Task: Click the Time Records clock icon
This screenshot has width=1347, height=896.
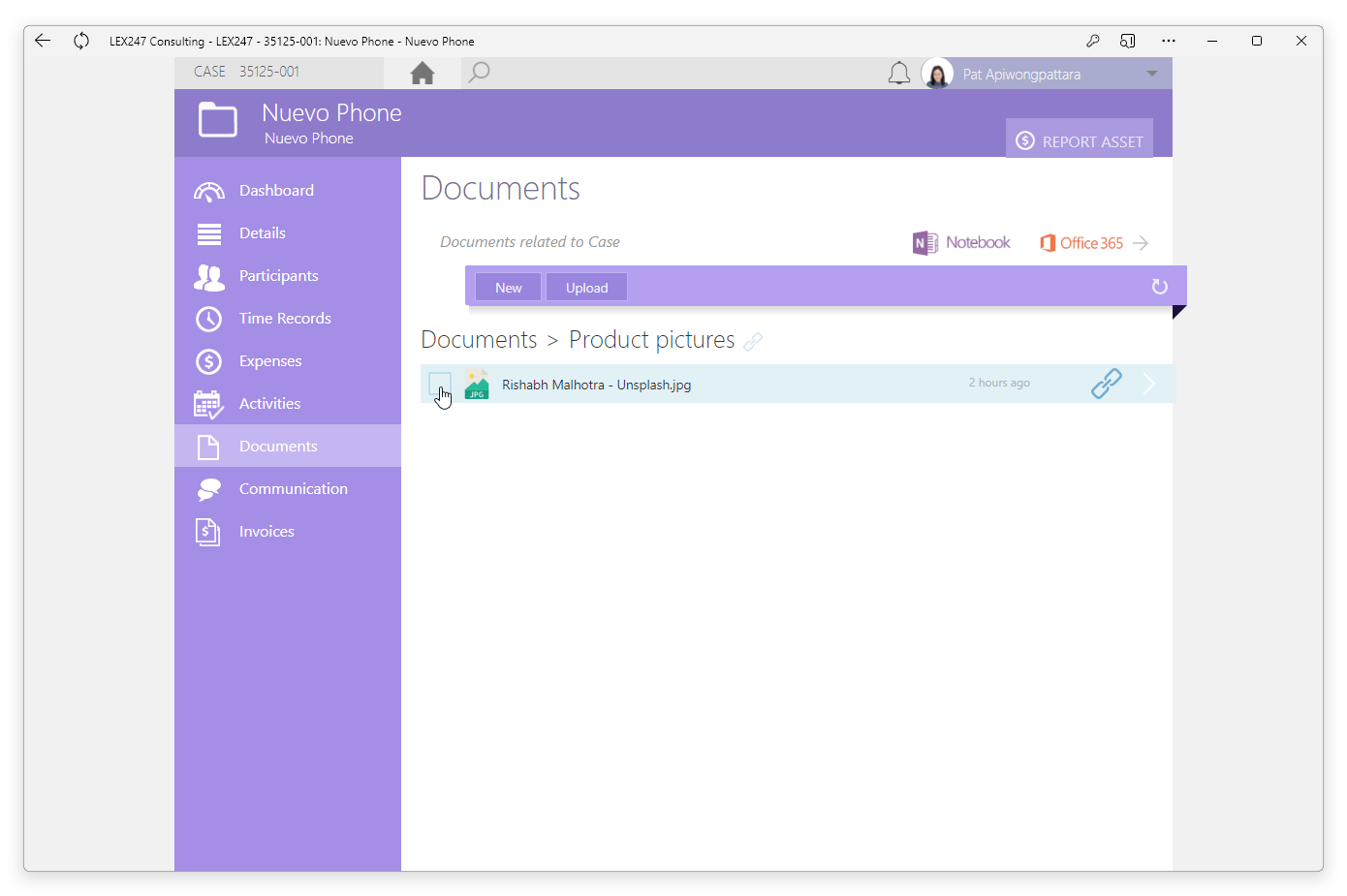Action: pos(209,319)
